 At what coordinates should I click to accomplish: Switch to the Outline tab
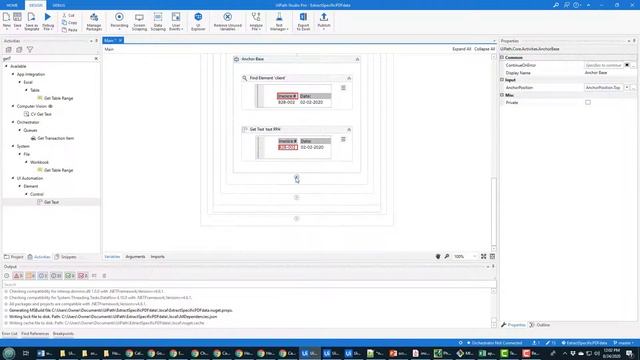tap(540, 325)
